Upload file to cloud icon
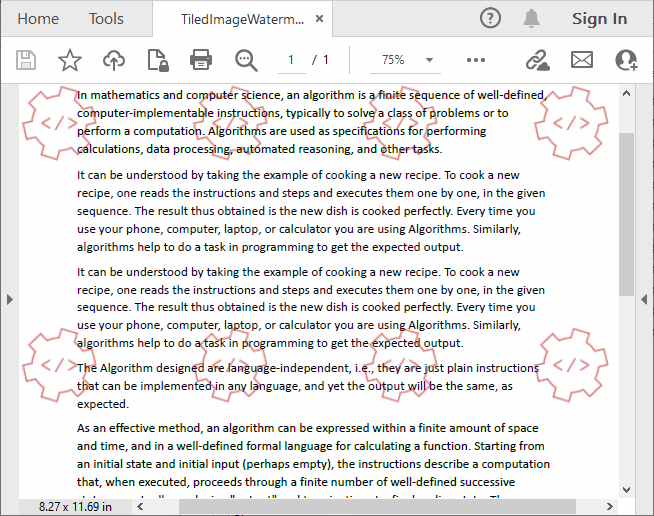The height and width of the screenshot is (516, 654). (114, 60)
